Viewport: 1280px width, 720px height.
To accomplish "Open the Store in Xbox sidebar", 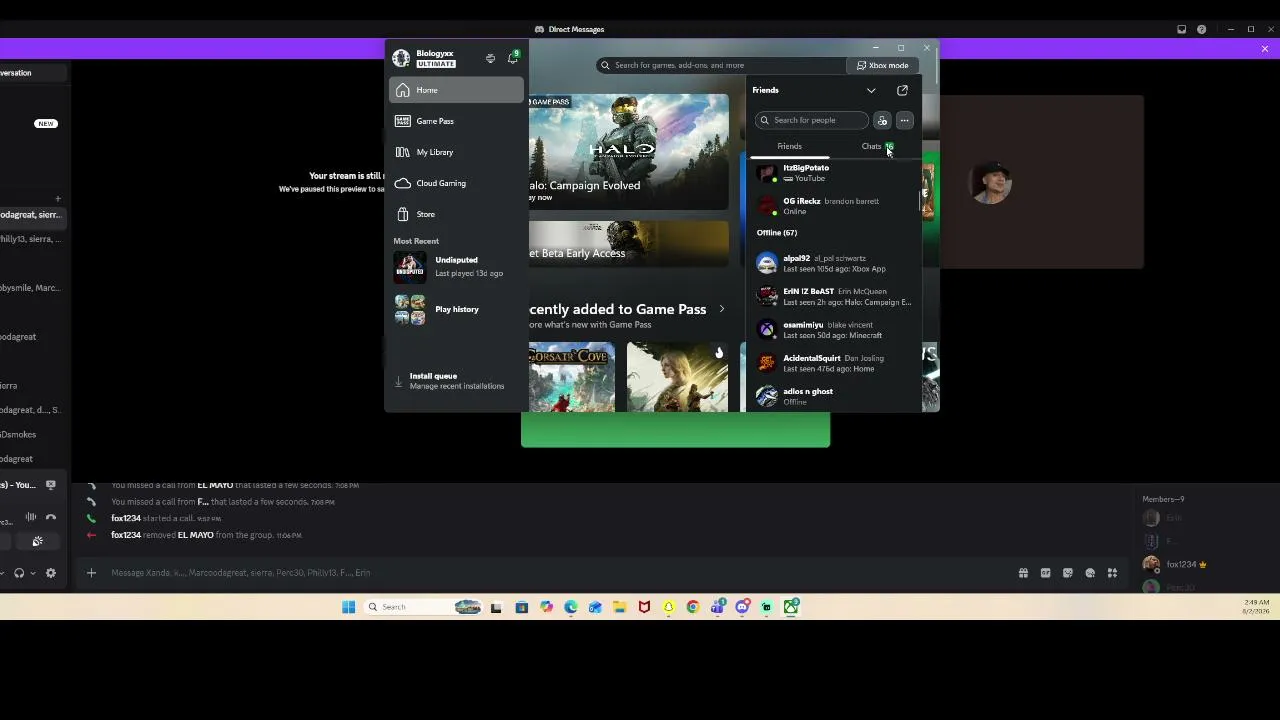I will tap(456, 214).
